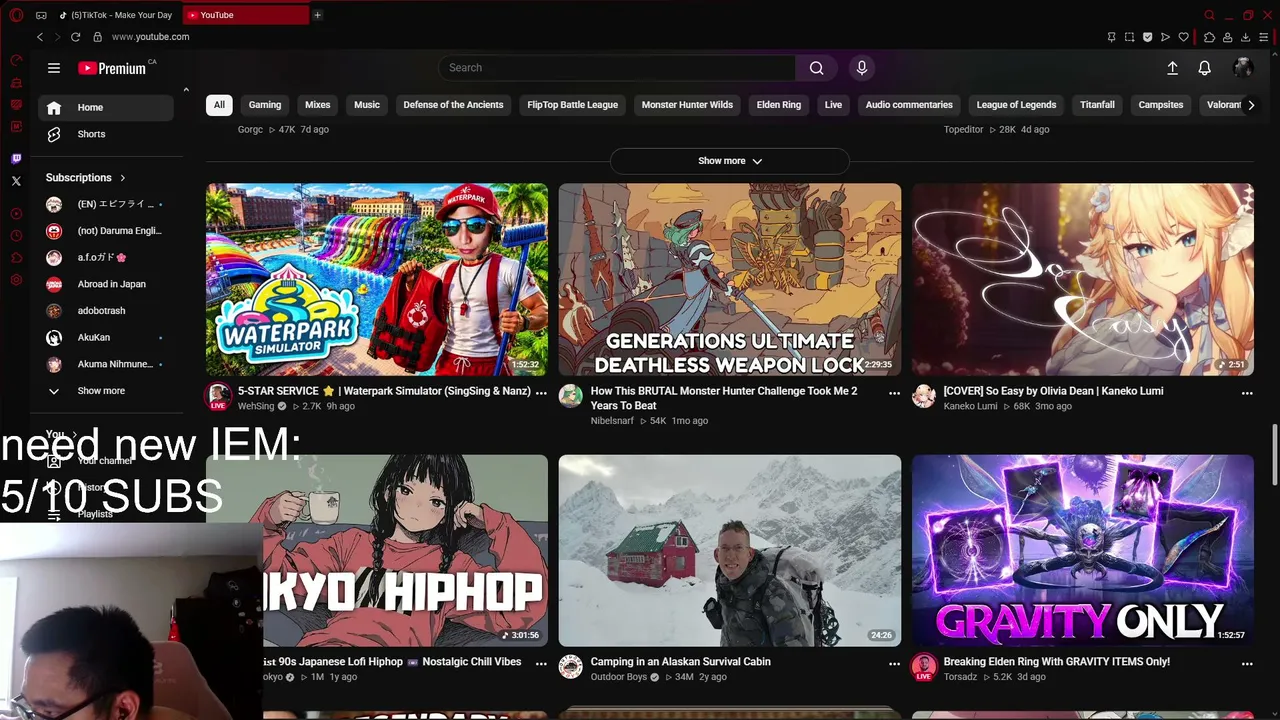Select the Mixes filter chip
The width and height of the screenshot is (1280, 720).
click(x=318, y=105)
